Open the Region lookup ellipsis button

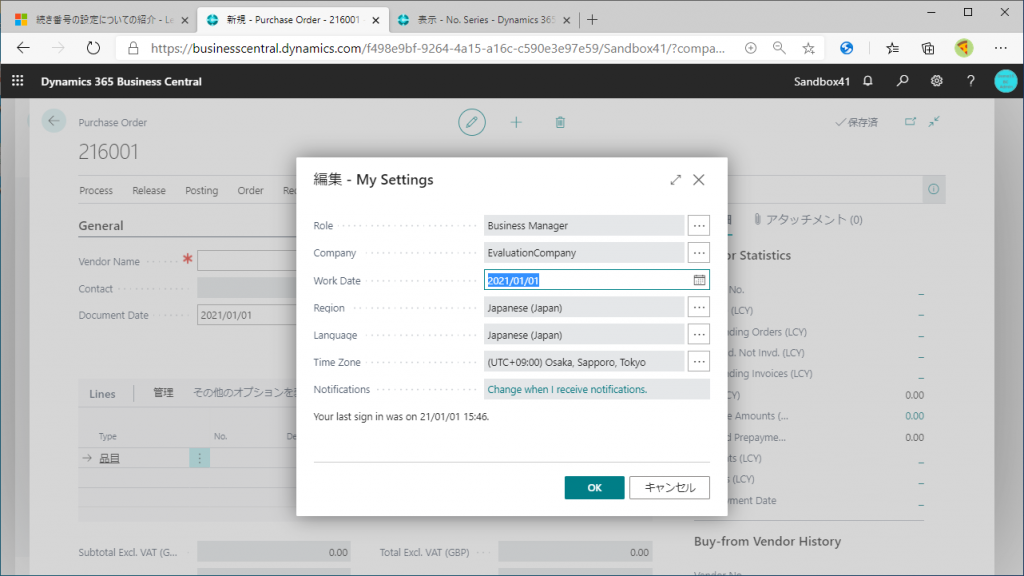click(x=699, y=307)
